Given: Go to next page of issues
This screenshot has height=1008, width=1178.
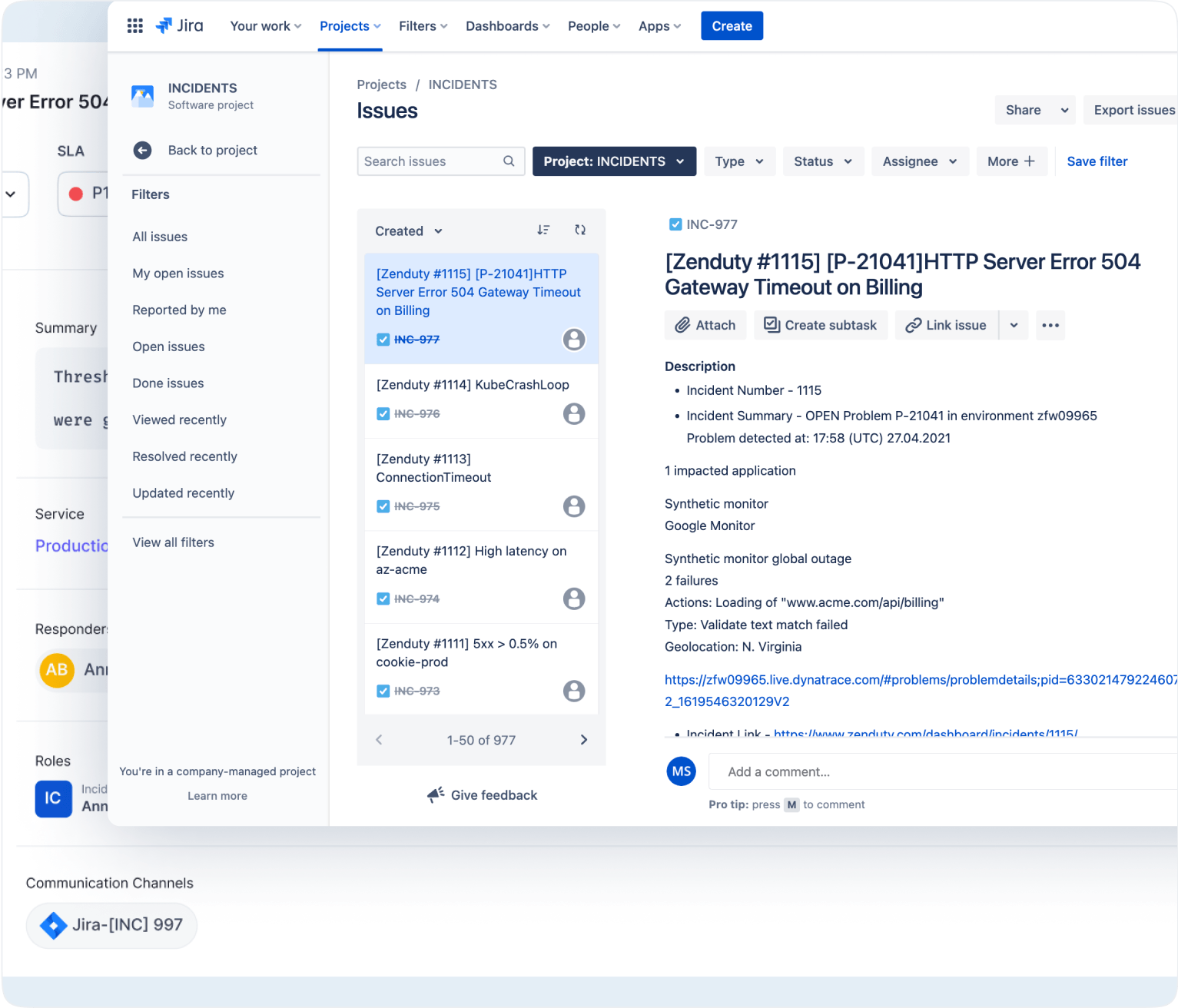Looking at the screenshot, I should pos(583,740).
